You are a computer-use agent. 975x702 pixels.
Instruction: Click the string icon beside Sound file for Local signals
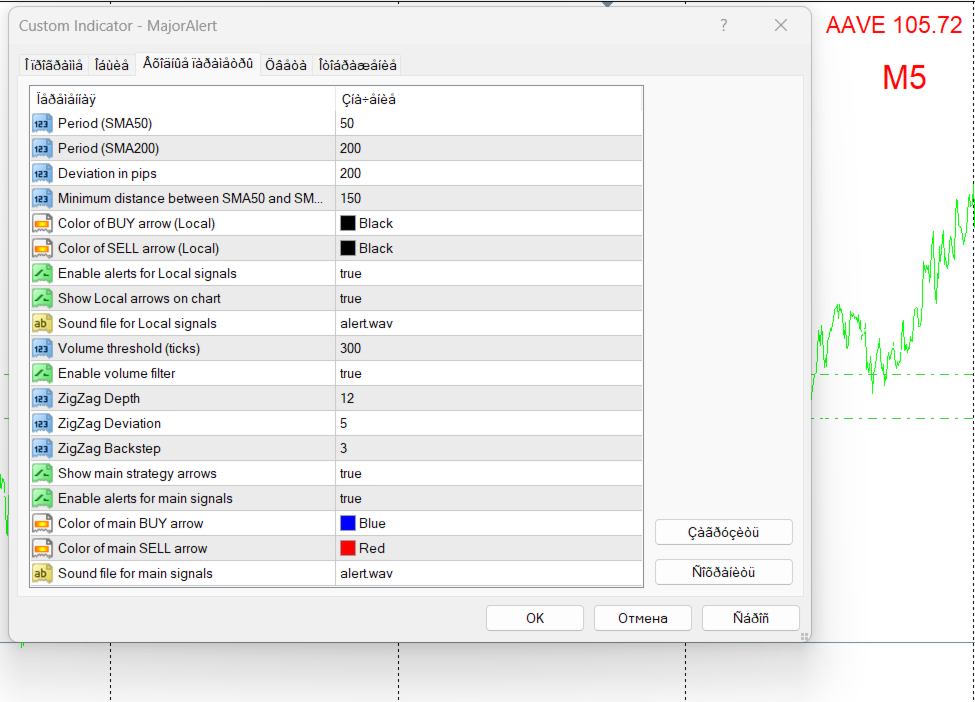(42, 323)
